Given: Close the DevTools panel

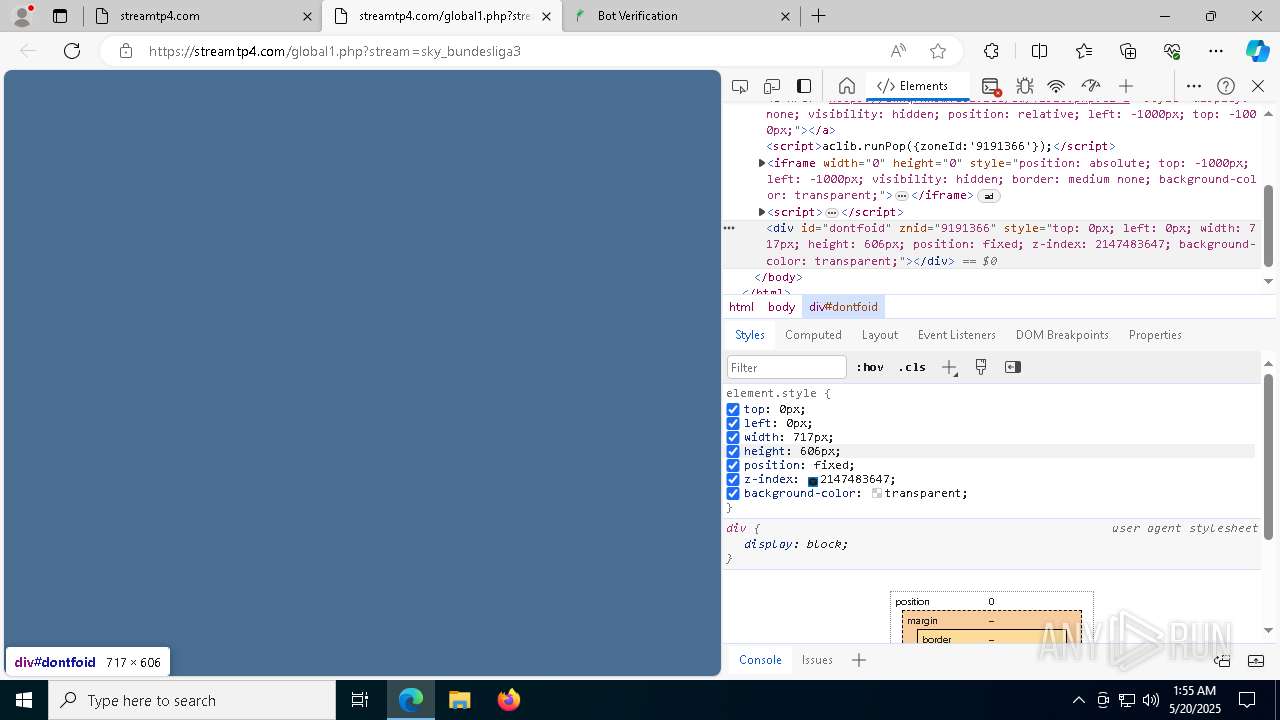Looking at the screenshot, I should 1258,86.
